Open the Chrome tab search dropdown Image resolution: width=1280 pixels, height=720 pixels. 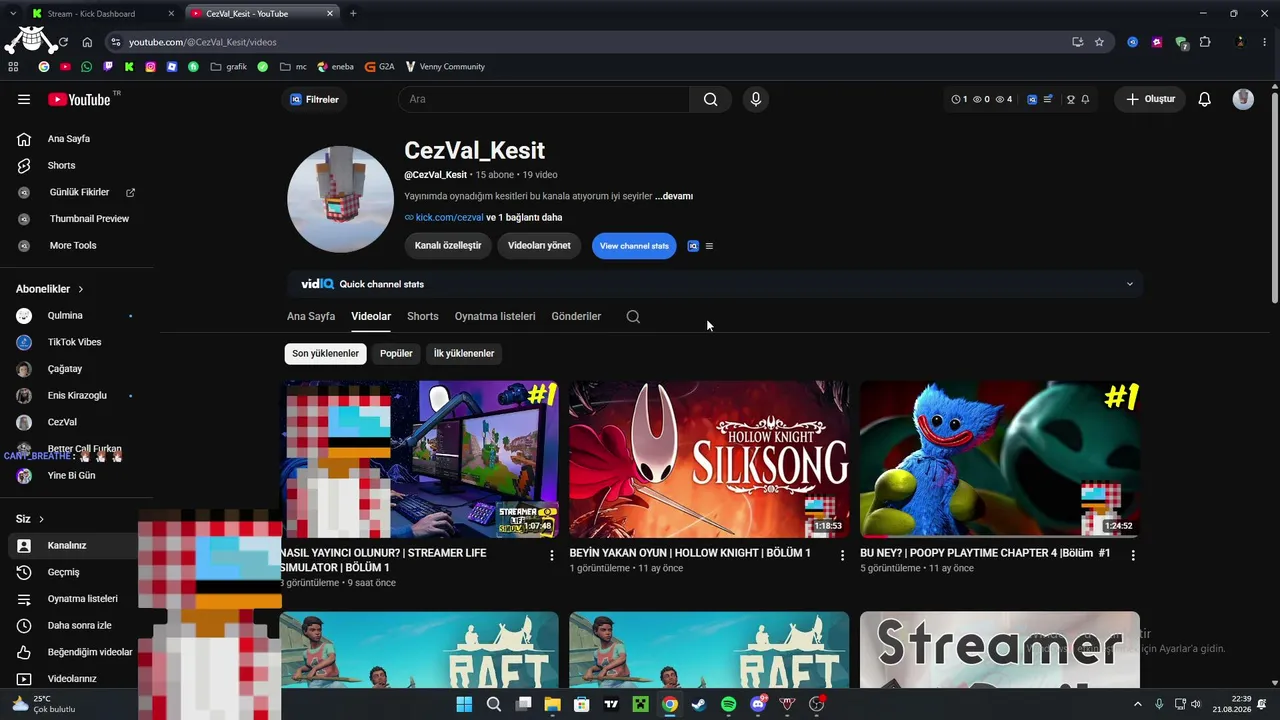pyautogui.click(x=12, y=13)
